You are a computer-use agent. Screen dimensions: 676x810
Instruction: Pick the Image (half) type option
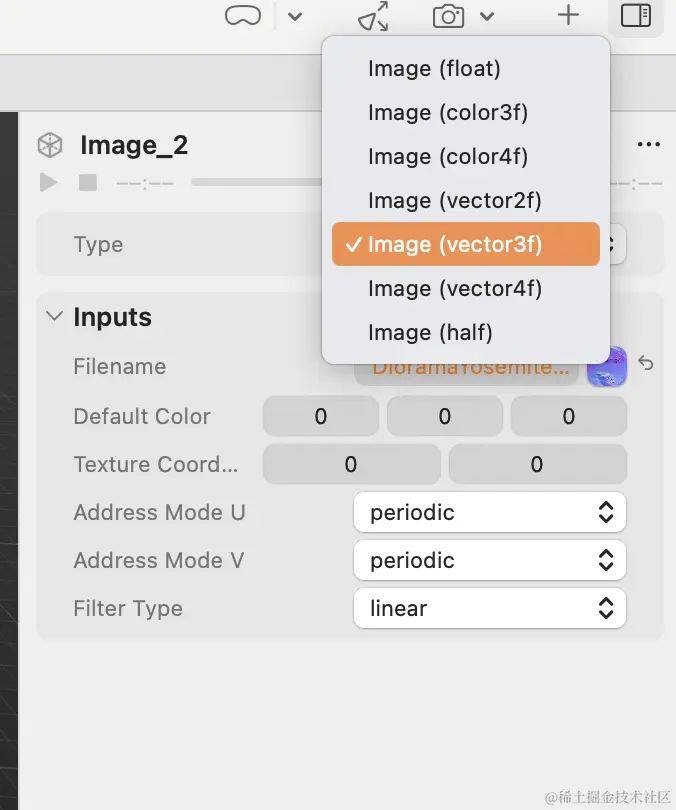(x=430, y=333)
